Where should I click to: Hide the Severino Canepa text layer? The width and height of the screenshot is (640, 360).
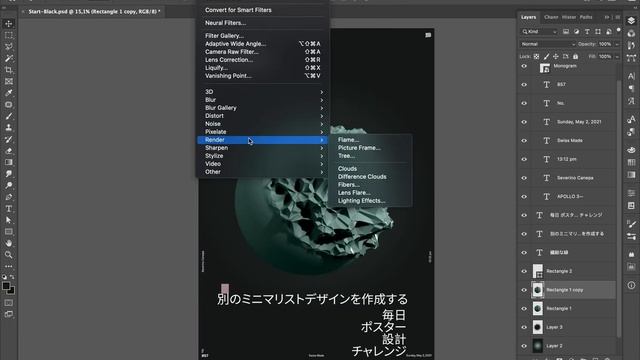pos(524,178)
